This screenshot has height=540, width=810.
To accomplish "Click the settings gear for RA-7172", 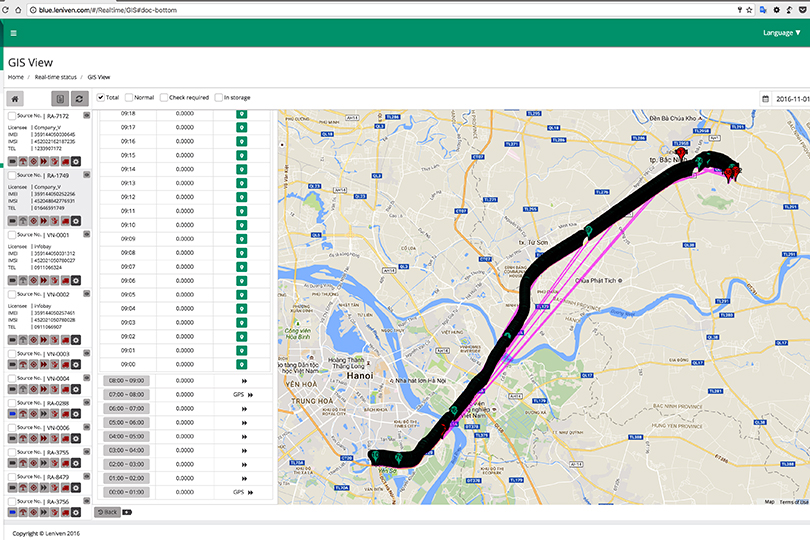I will pyautogui.click(x=76, y=161).
